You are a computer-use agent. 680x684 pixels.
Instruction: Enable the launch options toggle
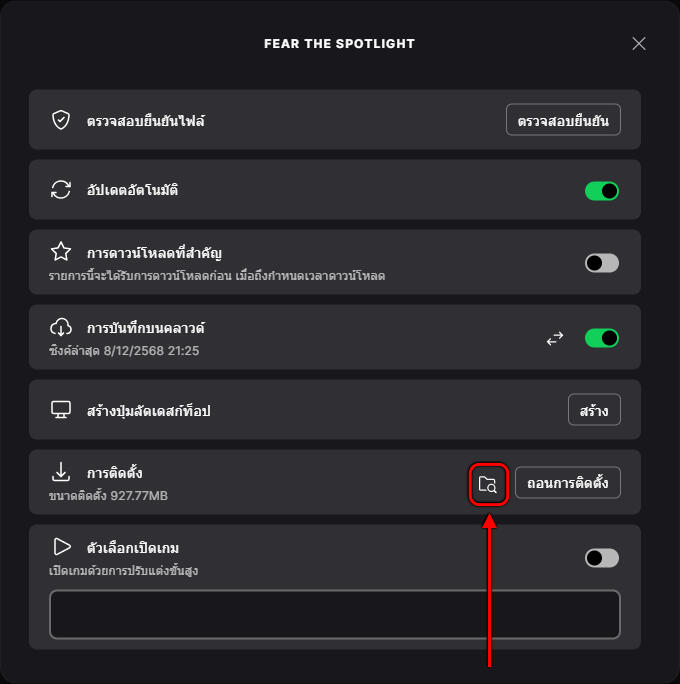pos(602,558)
